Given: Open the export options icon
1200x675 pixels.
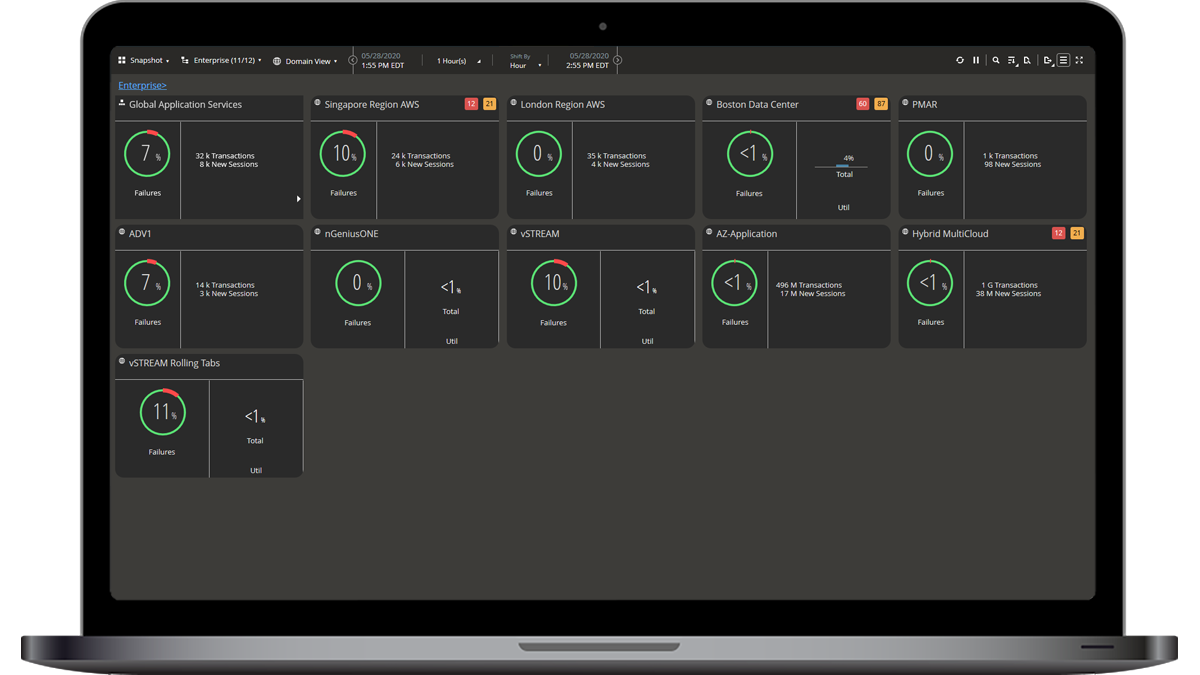Looking at the screenshot, I should (1048, 61).
